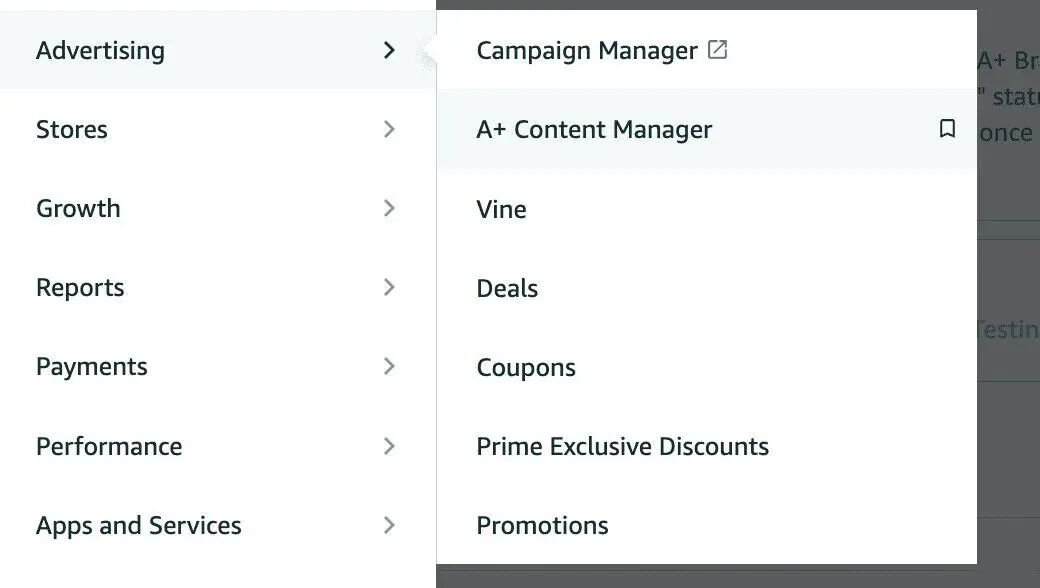Choose the Payments menu label
The image size is (1040, 588).
92,367
